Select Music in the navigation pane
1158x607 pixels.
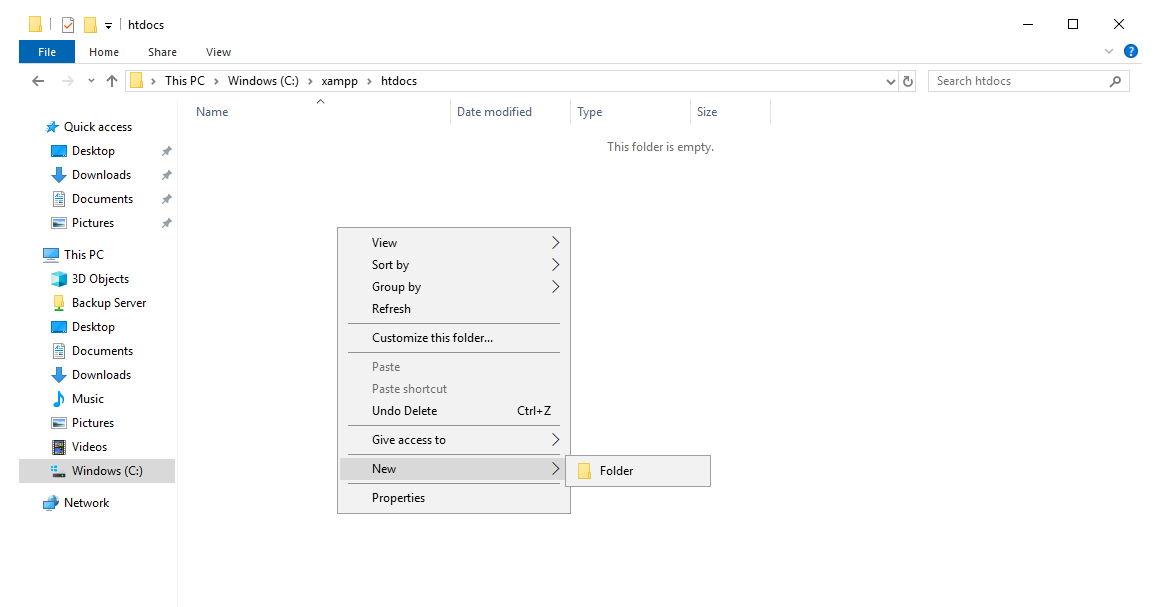(87, 399)
